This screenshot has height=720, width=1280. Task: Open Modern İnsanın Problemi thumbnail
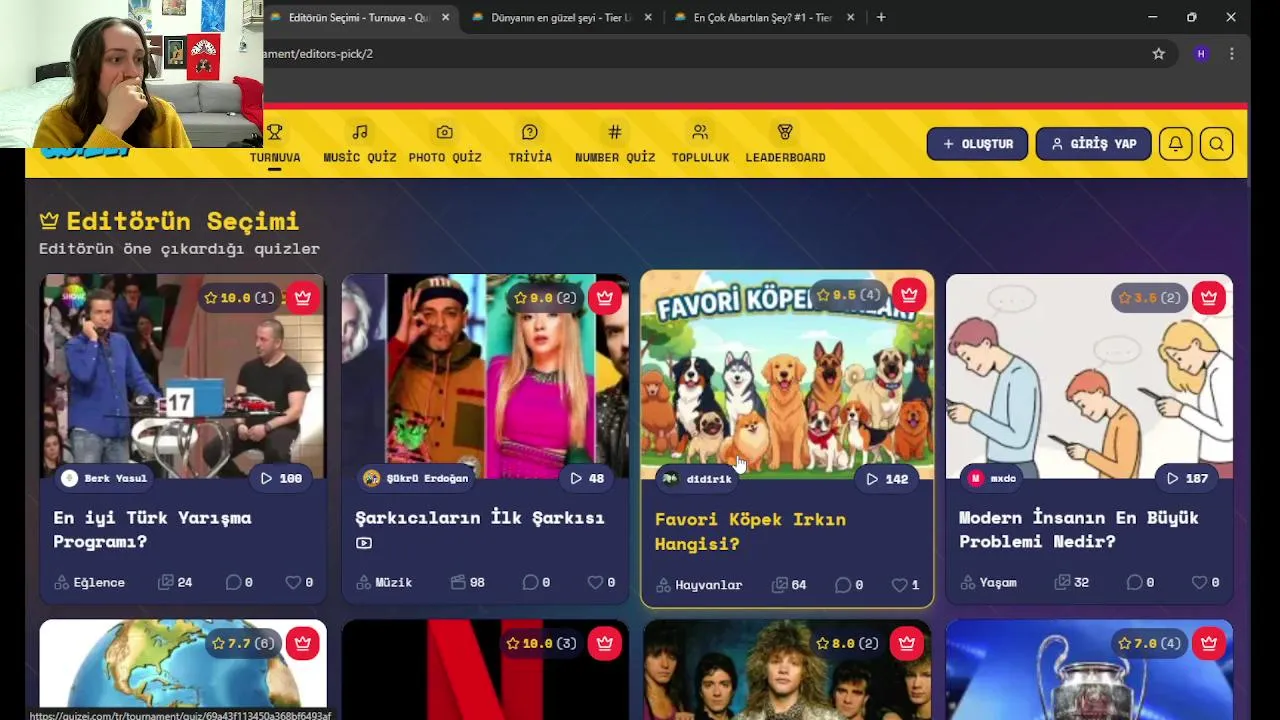pos(1089,376)
